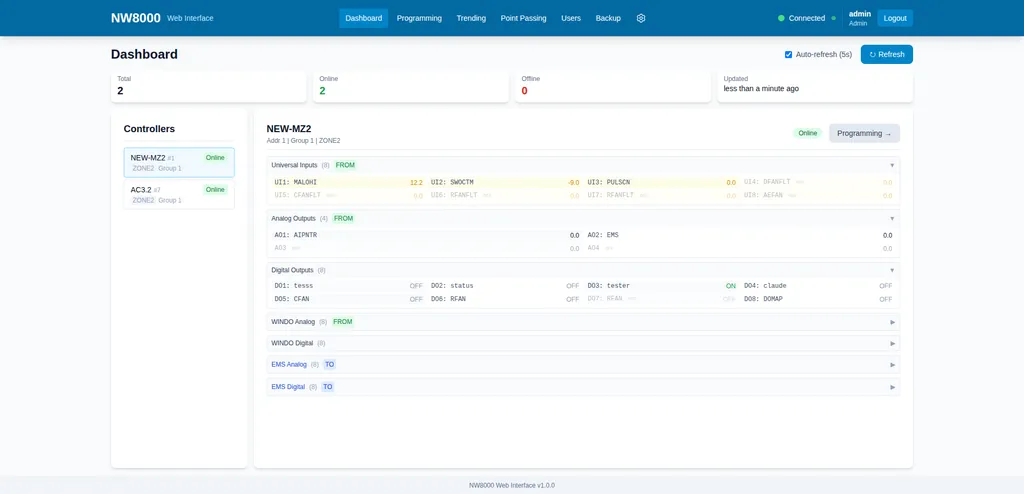Image resolution: width=1024 pixels, height=494 pixels.
Task: Click DO4: claude output row
Action: pos(818,286)
